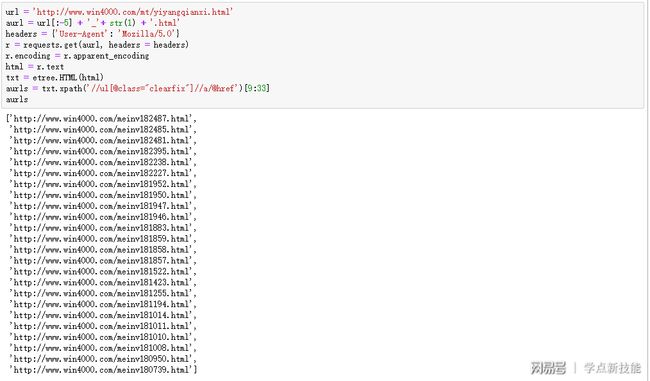The image size is (650, 381).
Task: Click the line "r = requests.get(aurl, headers = headers)"
Action: pos(97,44)
